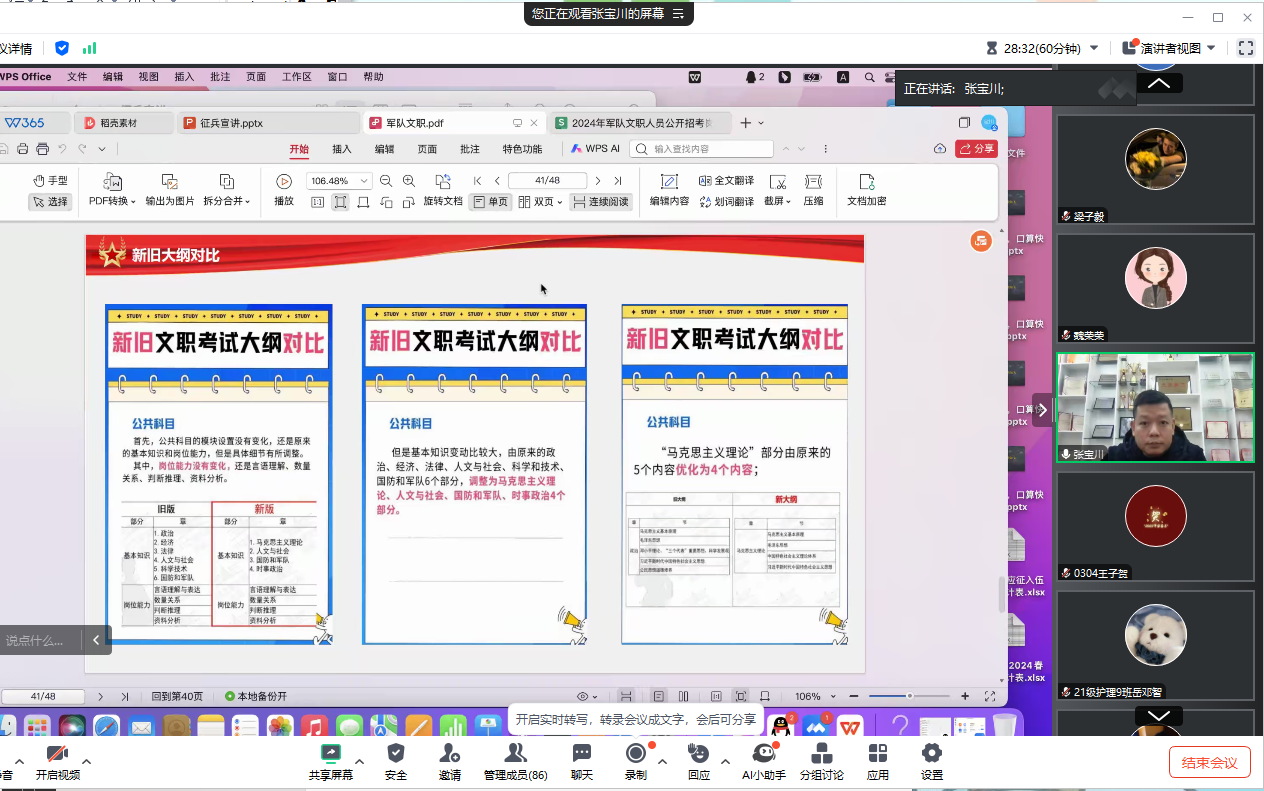The width and height of the screenshot is (1264, 791).
Task: Go to previous page arrow in toolbar
Action: [497, 181]
